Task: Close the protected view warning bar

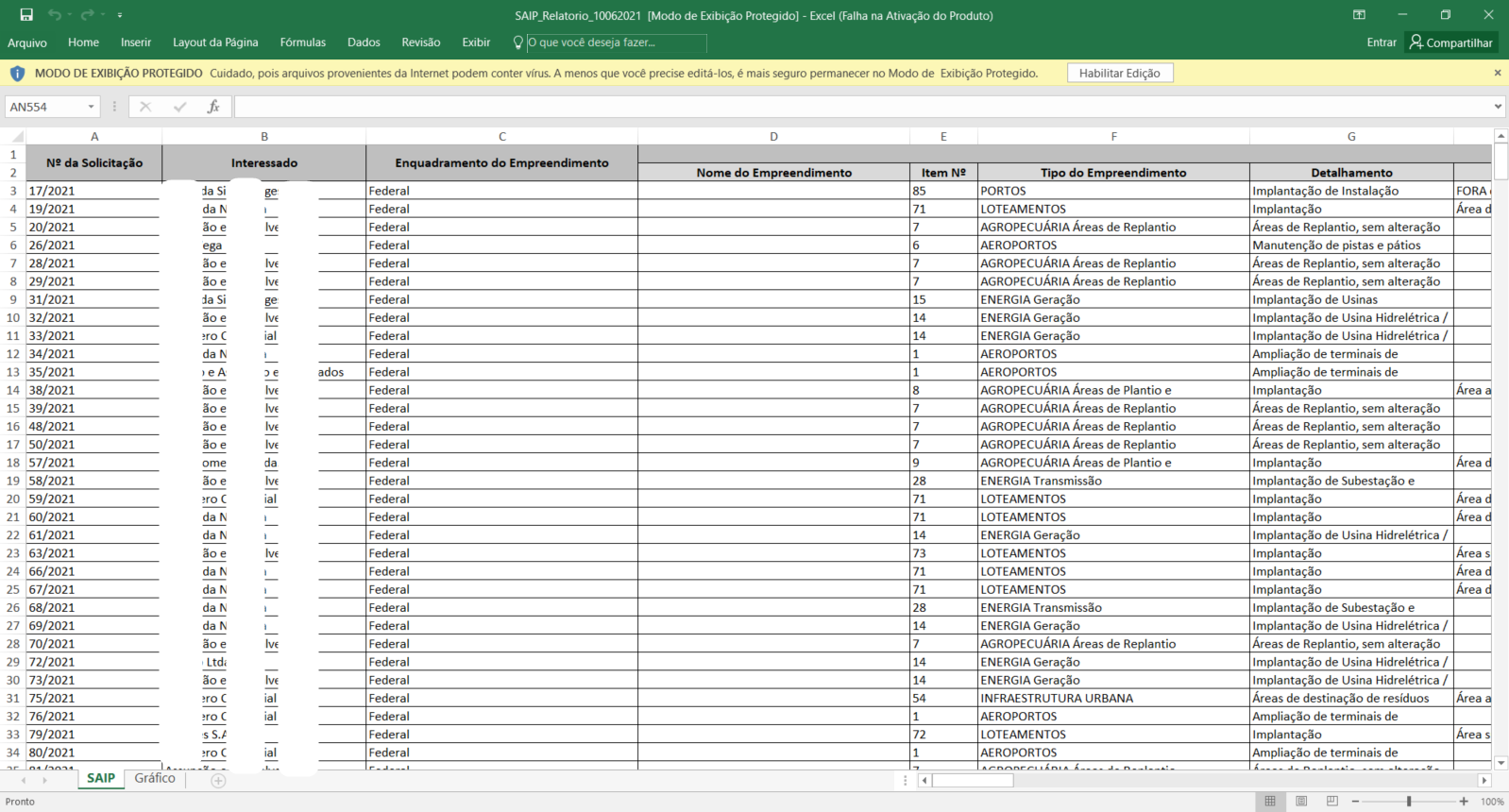Action: (x=1498, y=73)
